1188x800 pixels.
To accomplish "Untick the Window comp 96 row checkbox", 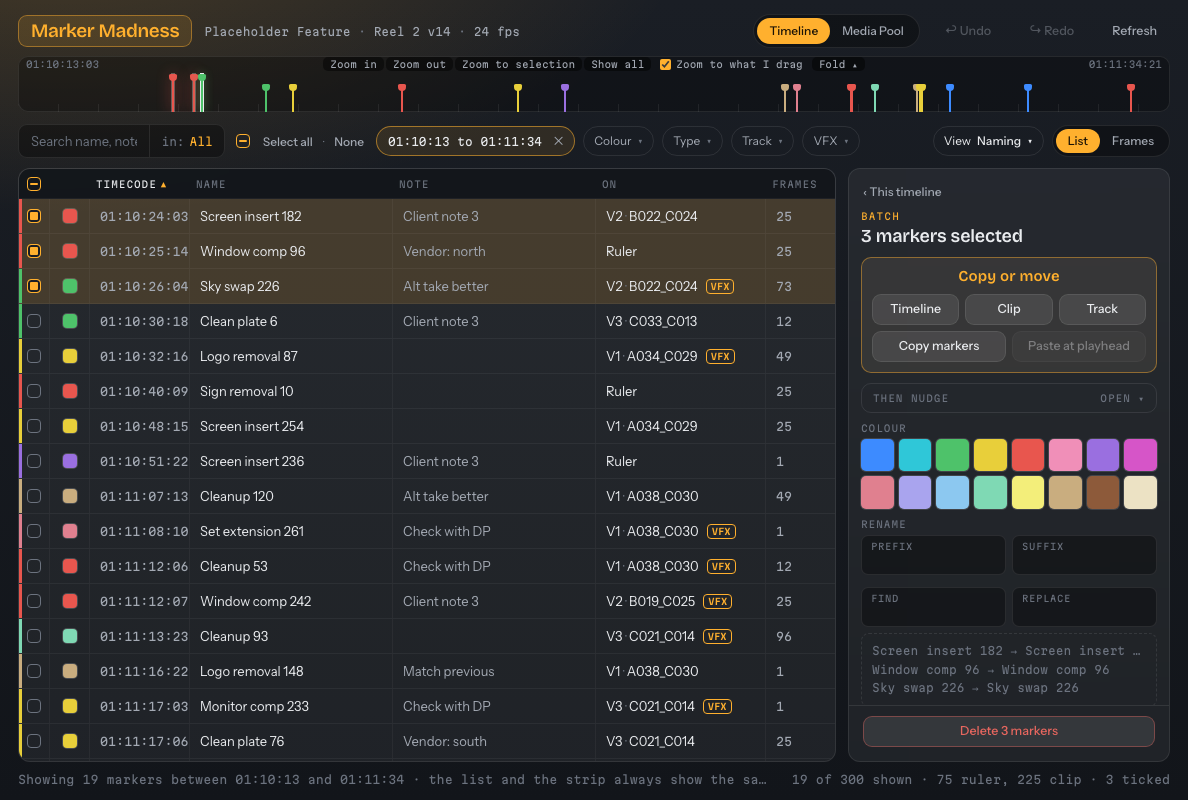I will tap(34, 251).
